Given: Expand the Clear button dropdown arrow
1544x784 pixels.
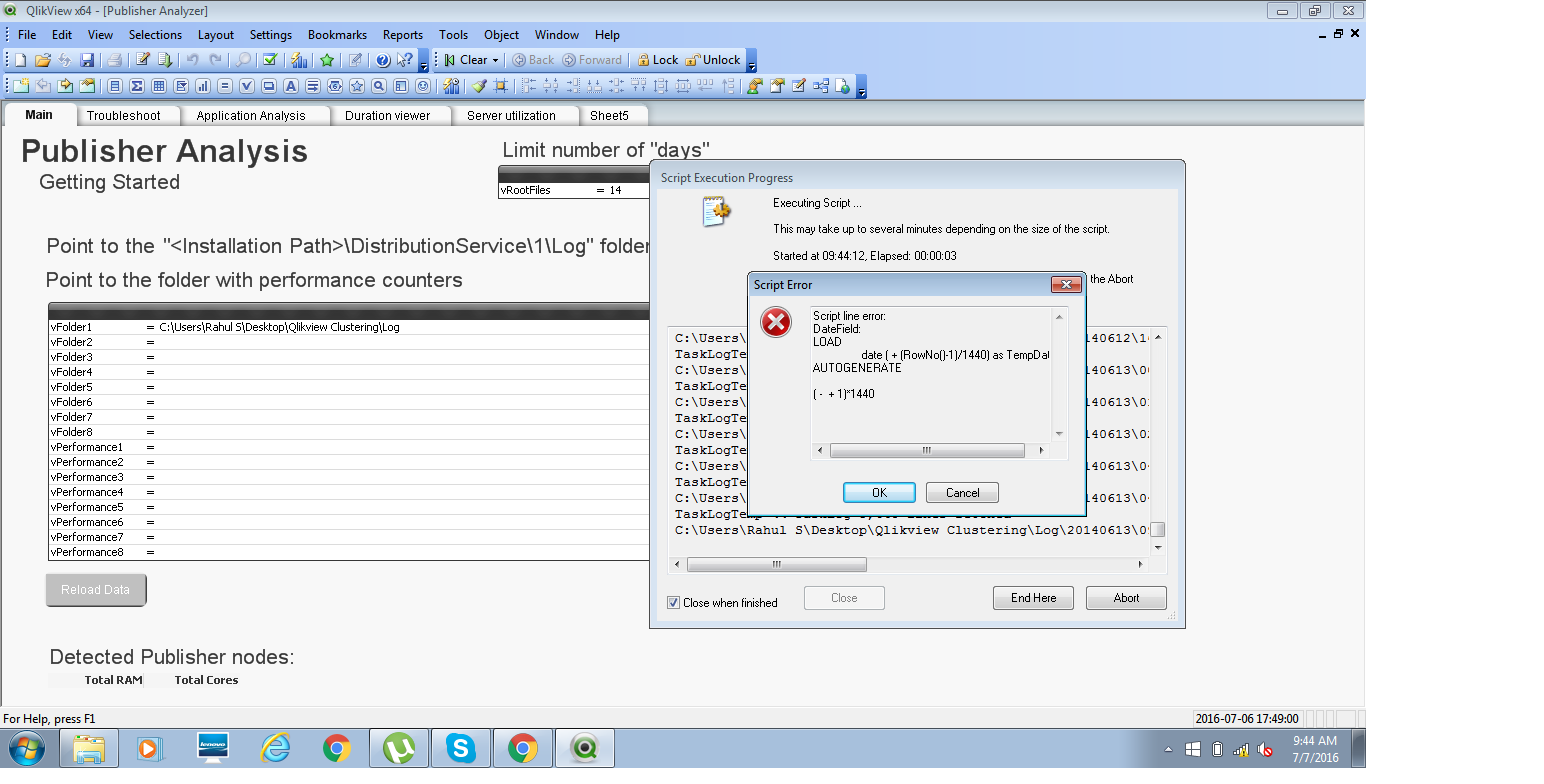Looking at the screenshot, I should [495, 60].
